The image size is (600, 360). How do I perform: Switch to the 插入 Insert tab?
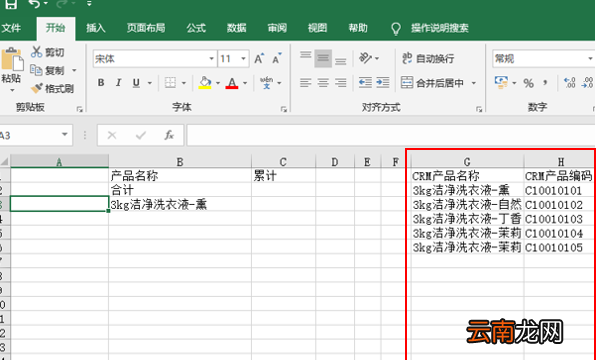(x=96, y=28)
